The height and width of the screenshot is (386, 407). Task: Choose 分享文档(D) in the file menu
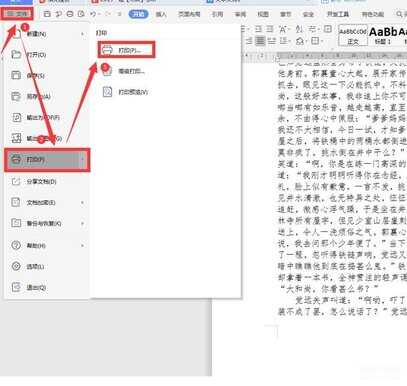pyautogui.click(x=47, y=182)
